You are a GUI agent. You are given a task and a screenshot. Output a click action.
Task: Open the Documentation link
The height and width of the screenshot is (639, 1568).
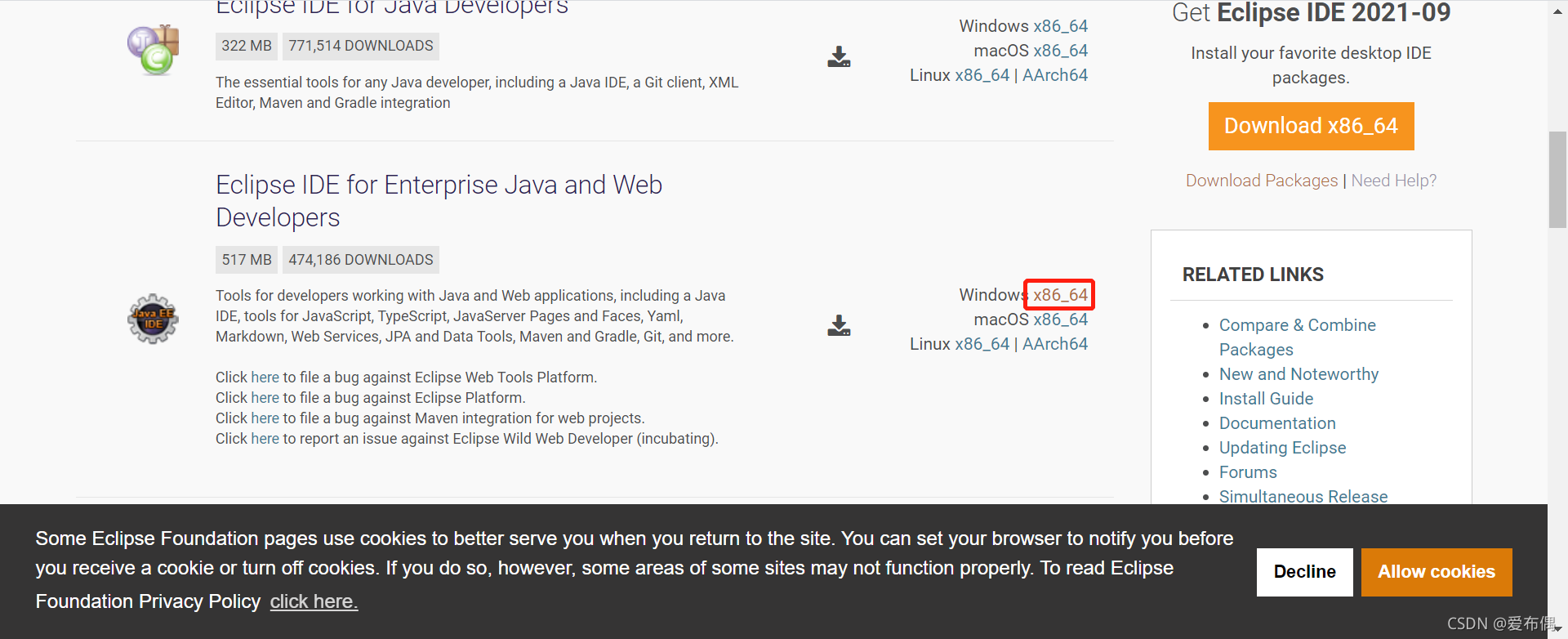pos(1277,423)
